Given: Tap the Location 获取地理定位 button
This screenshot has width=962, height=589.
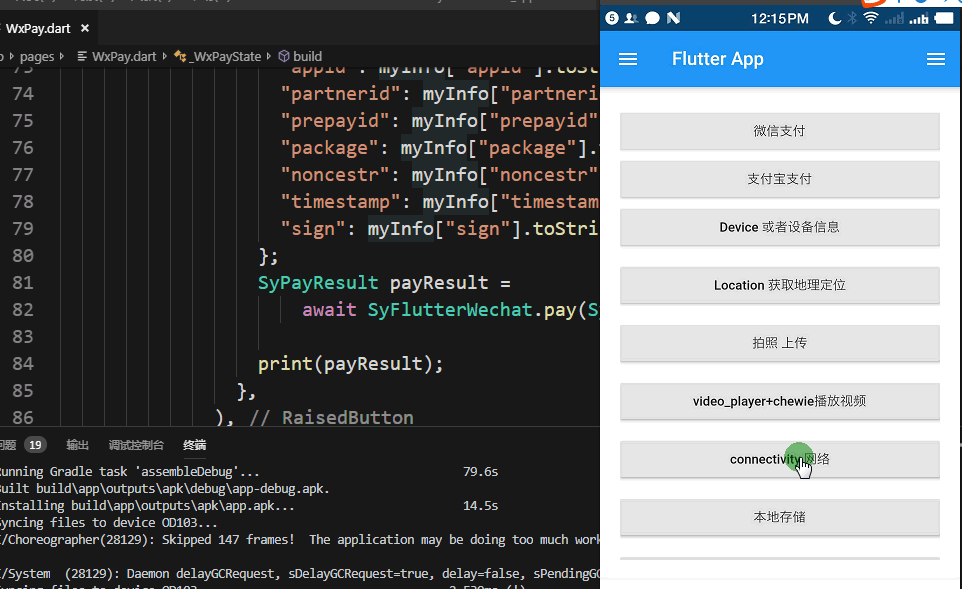Looking at the screenshot, I should [x=780, y=285].
